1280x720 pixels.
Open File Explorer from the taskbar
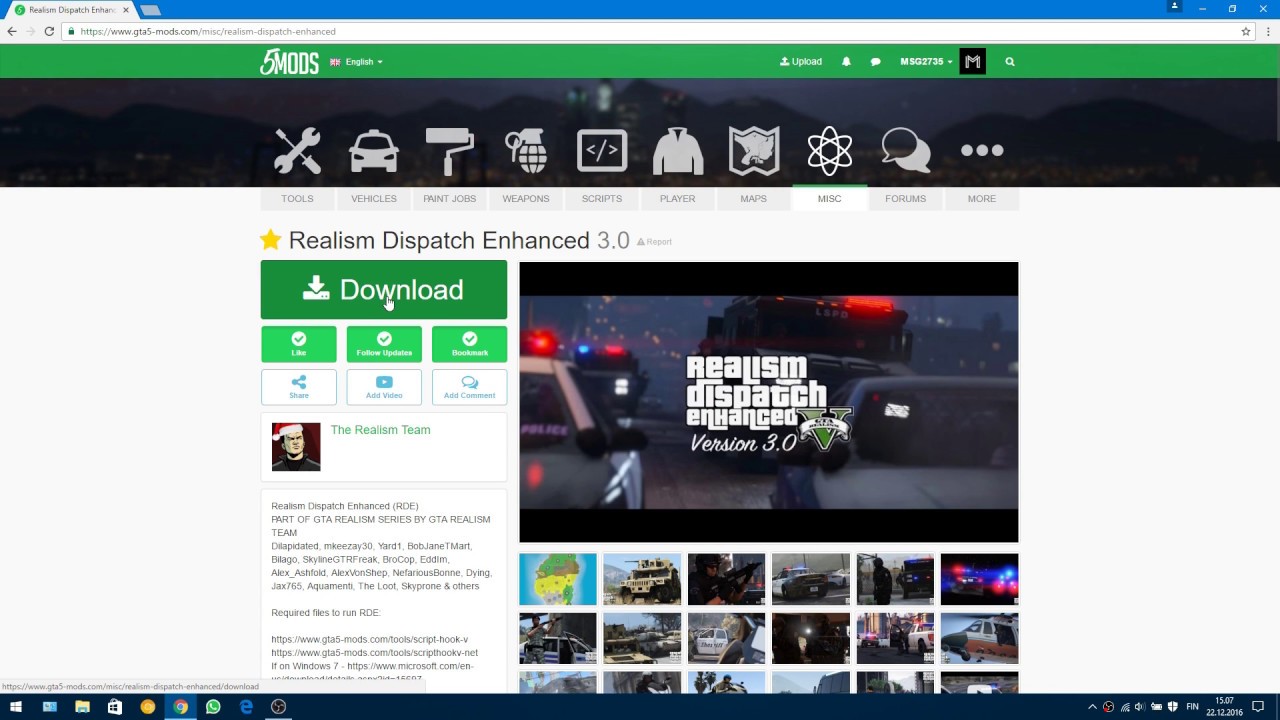82,707
